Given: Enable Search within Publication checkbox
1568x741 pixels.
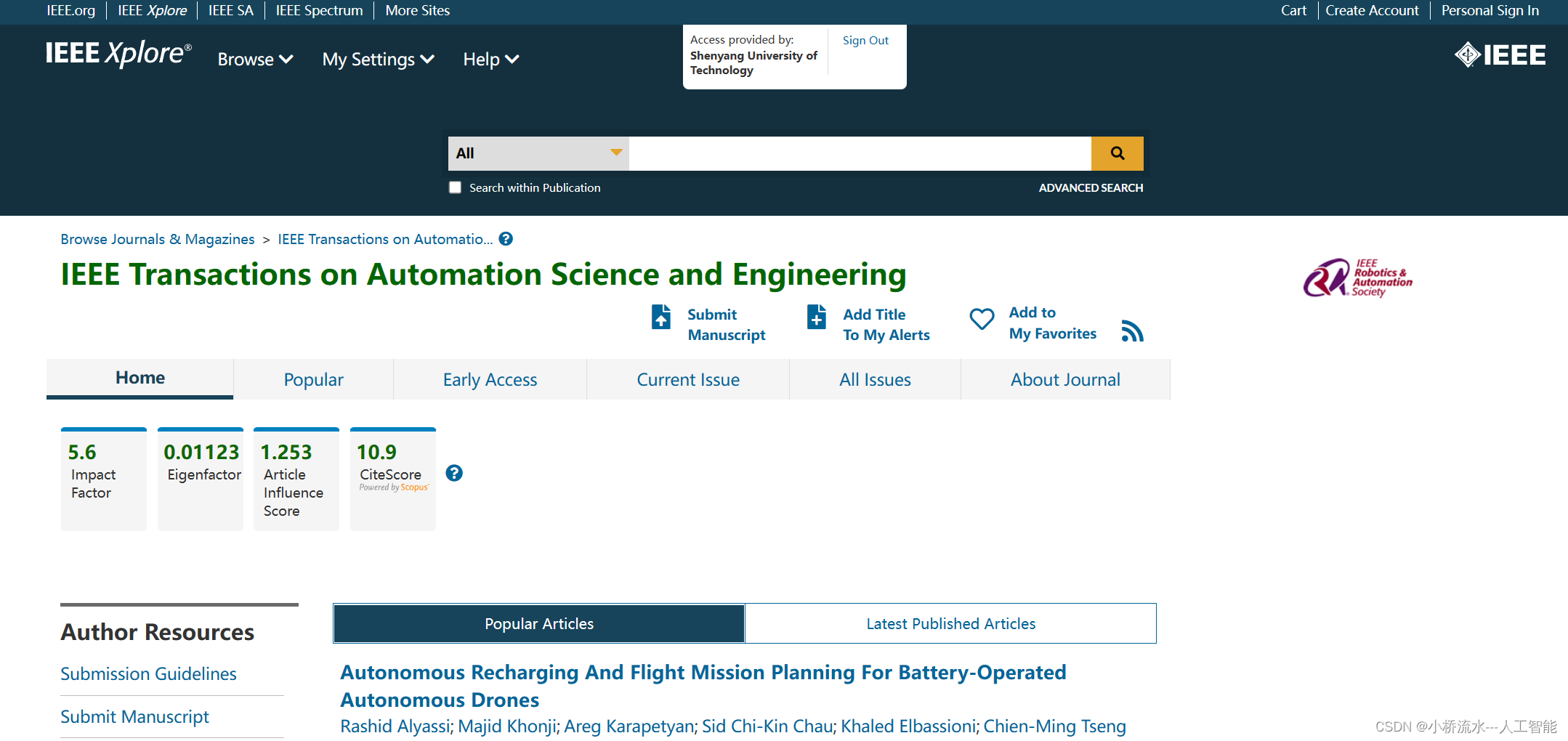Looking at the screenshot, I should 455,187.
